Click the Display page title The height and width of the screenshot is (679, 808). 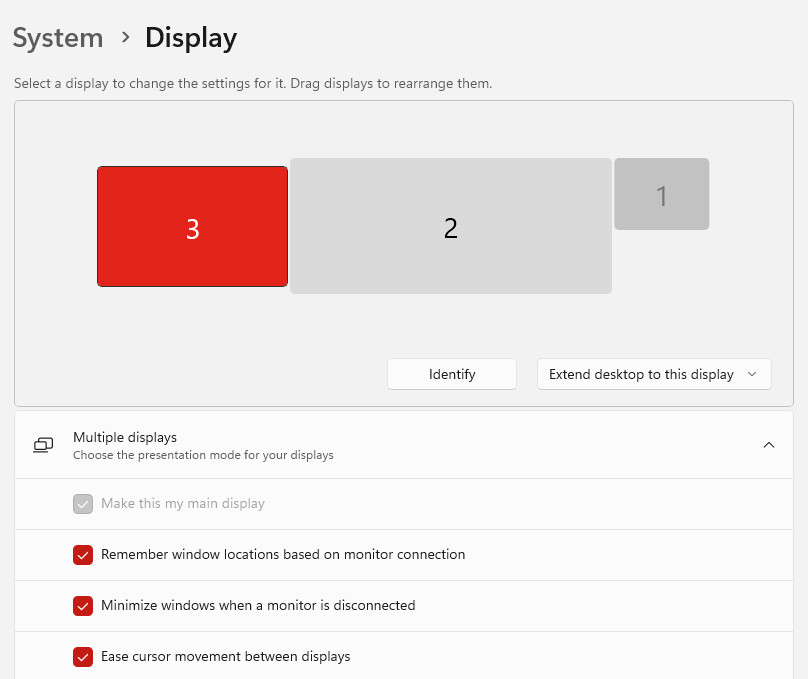coord(191,38)
